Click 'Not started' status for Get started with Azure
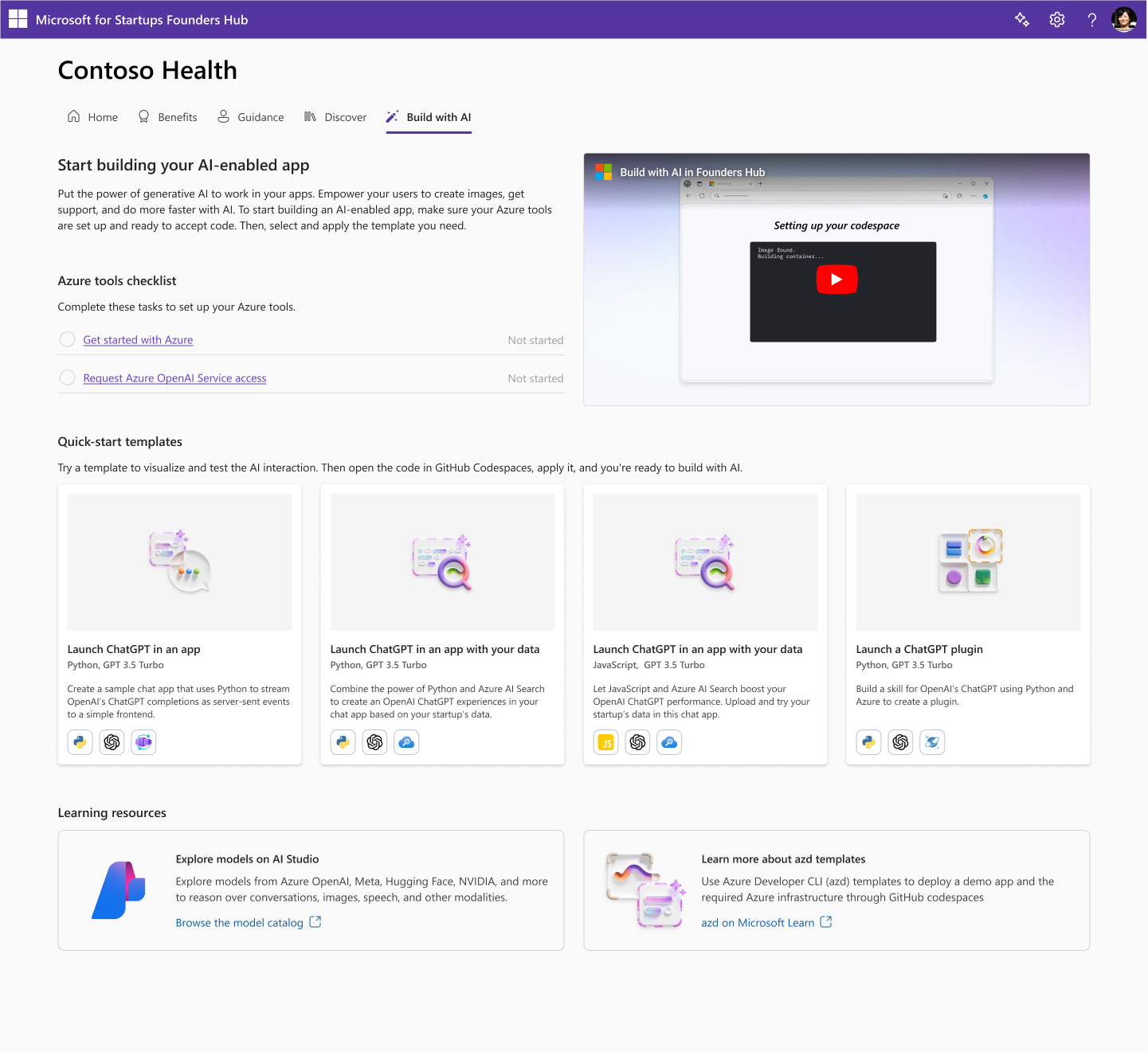 535,340
